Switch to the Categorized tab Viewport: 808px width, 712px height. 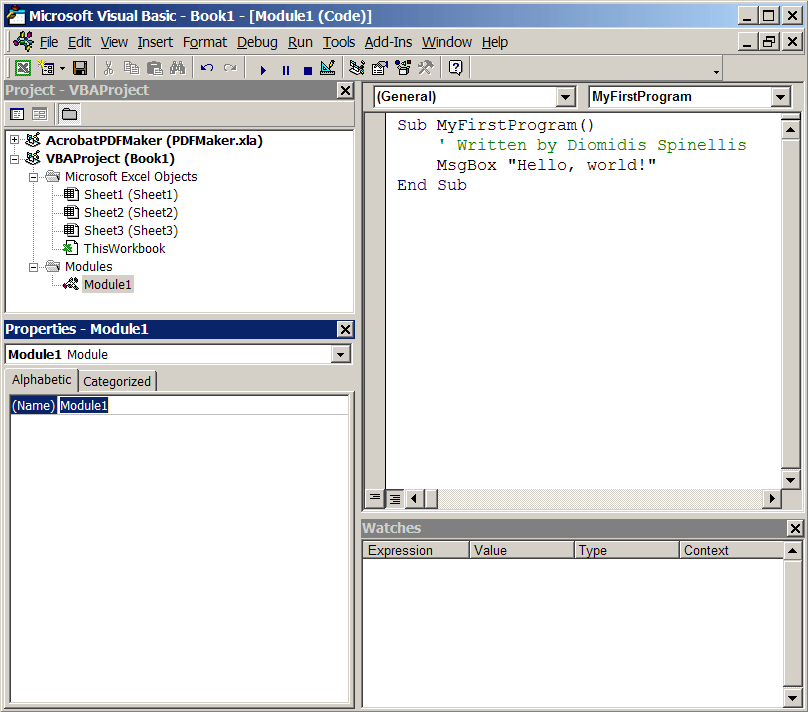click(117, 382)
